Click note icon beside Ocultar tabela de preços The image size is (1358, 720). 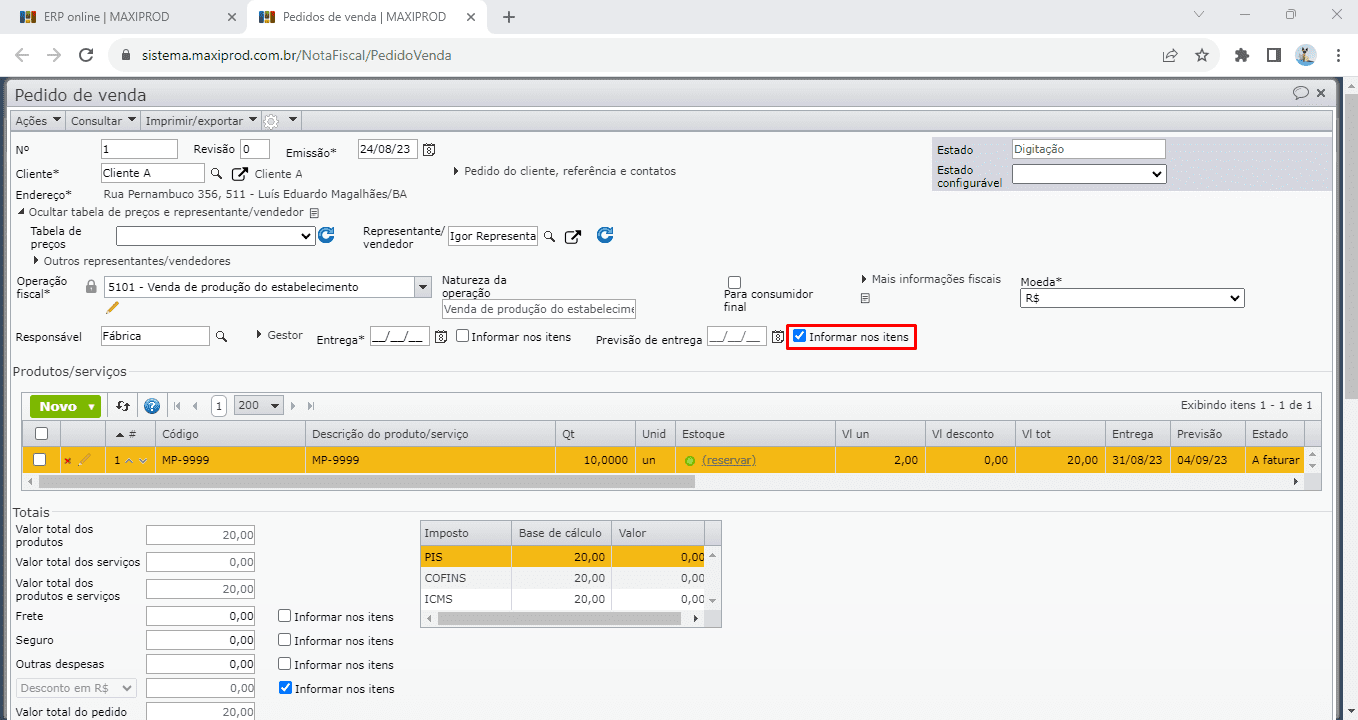(x=314, y=213)
